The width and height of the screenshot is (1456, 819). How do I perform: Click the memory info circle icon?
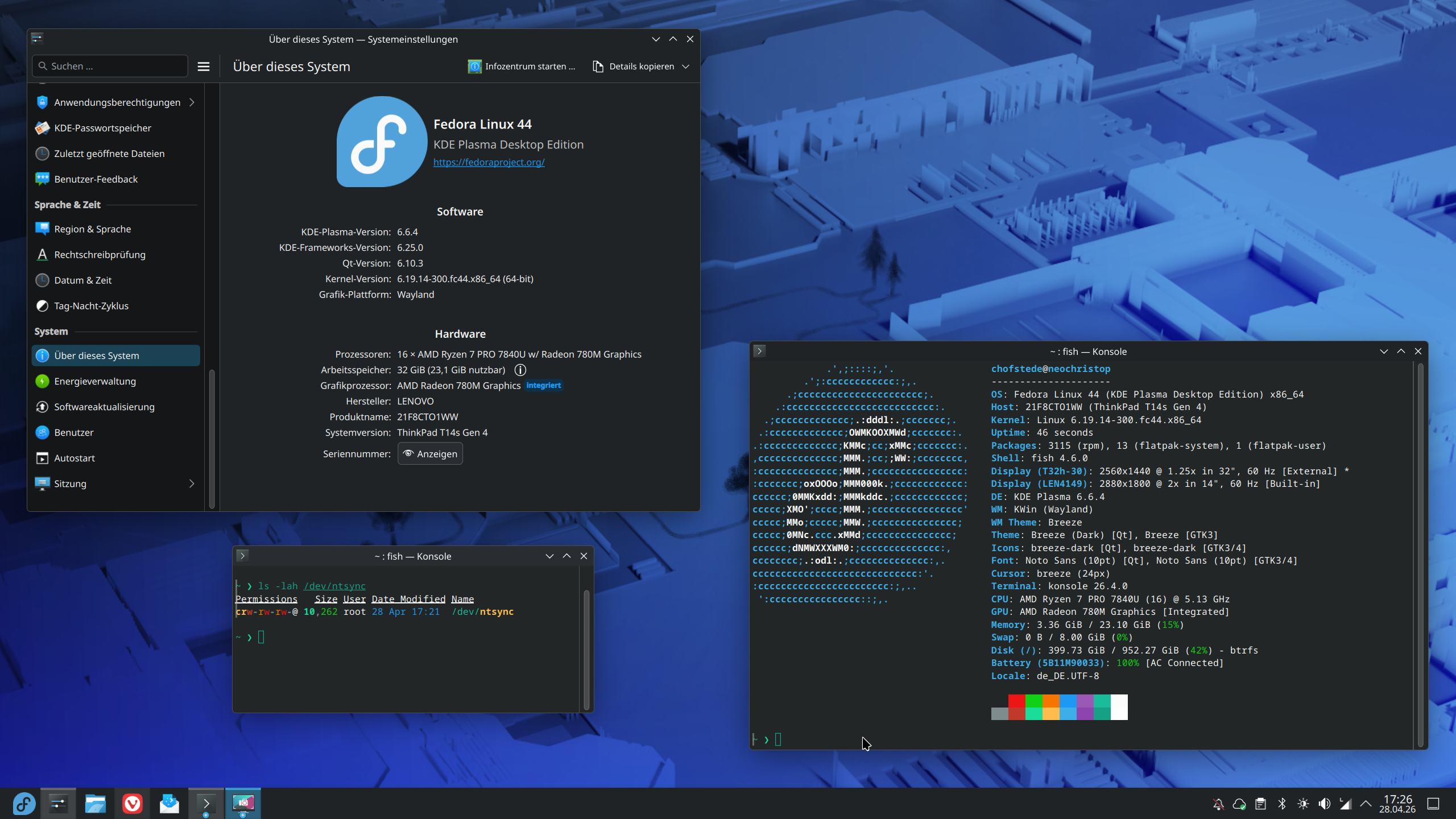[x=520, y=370]
